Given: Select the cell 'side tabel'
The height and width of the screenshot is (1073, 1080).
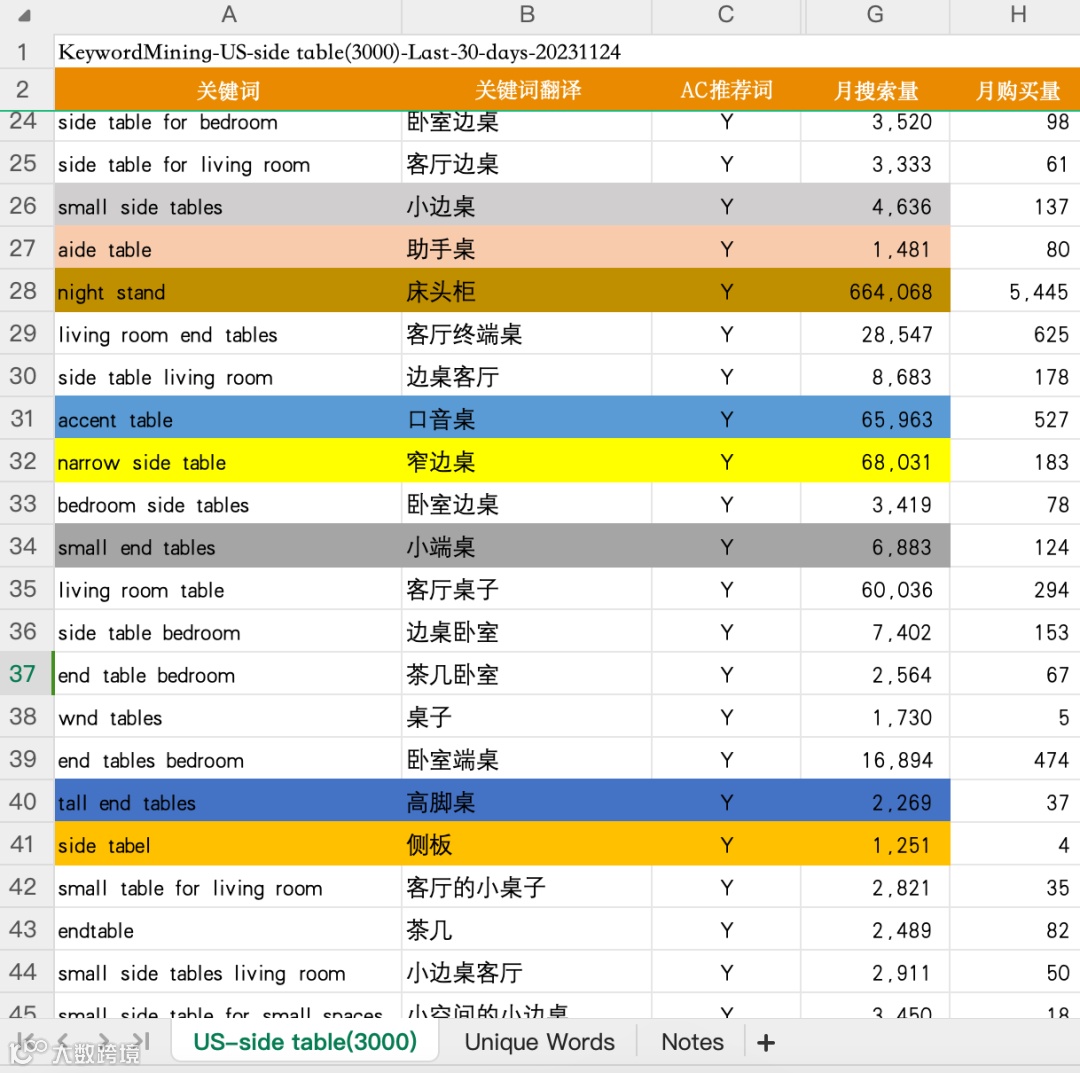Looking at the screenshot, I should (228, 845).
